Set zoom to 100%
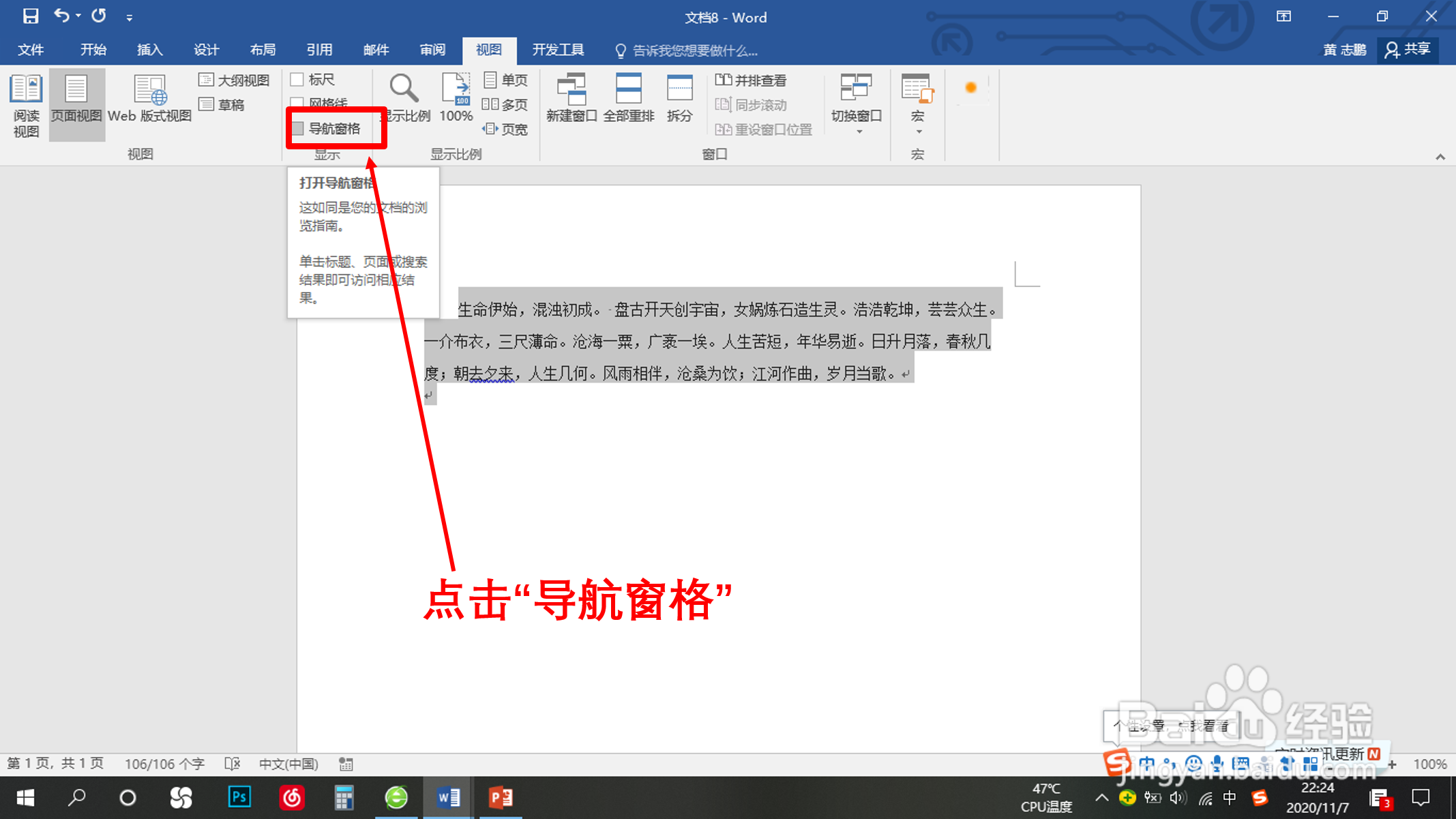Image resolution: width=1456 pixels, height=819 pixels. pyautogui.click(x=456, y=99)
